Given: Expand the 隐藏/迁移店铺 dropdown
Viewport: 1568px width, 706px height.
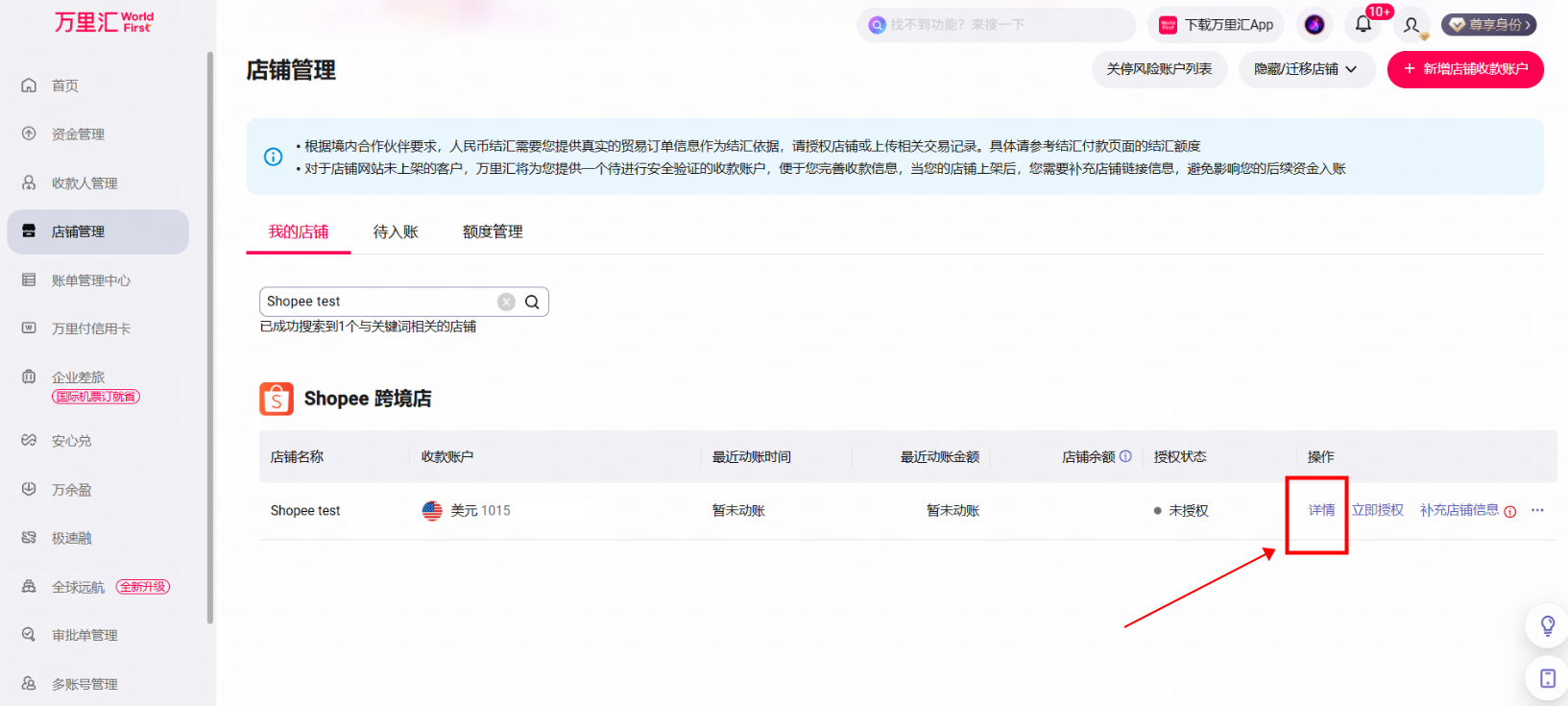Looking at the screenshot, I should click(x=1307, y=69).
